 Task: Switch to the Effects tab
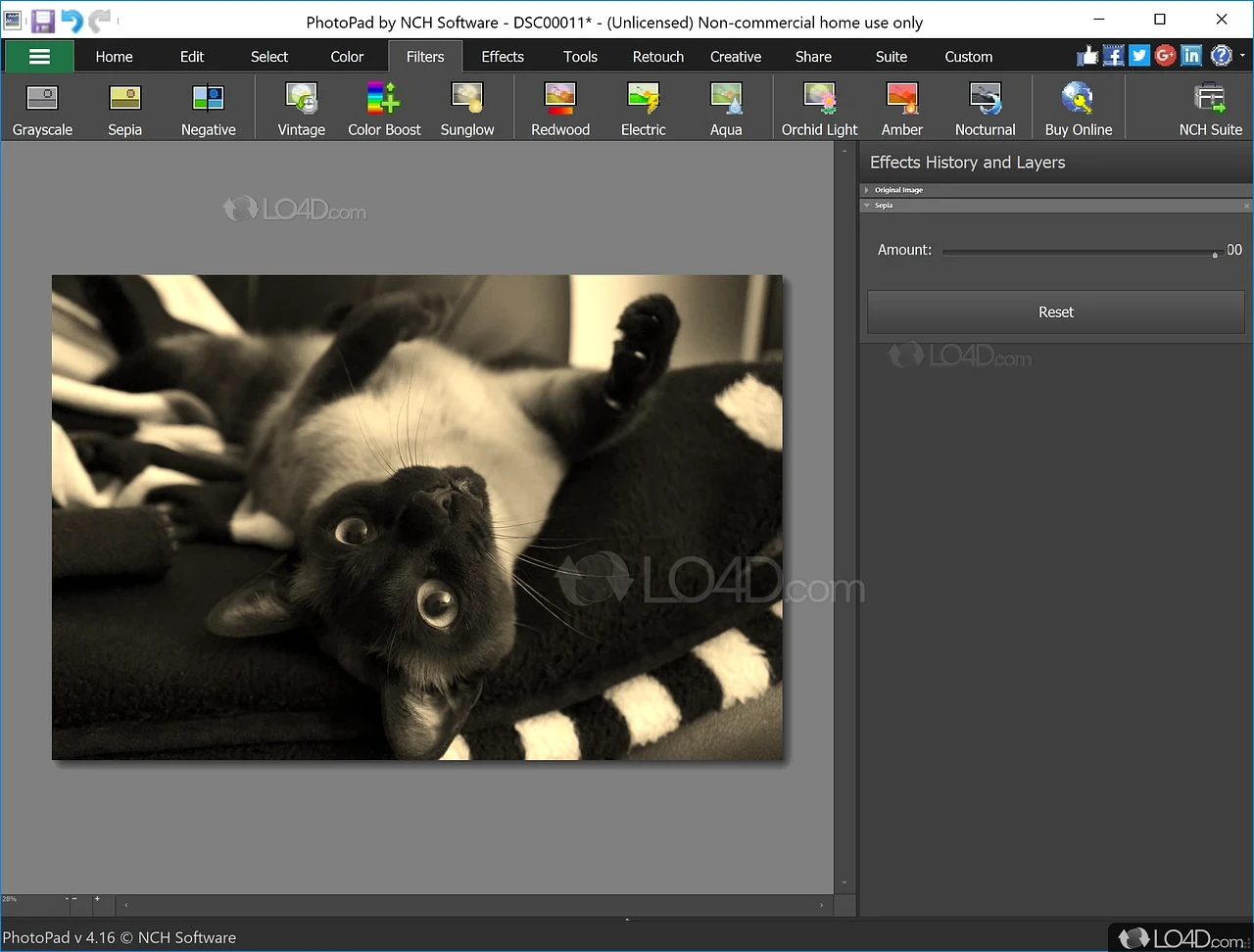point(502,56)
